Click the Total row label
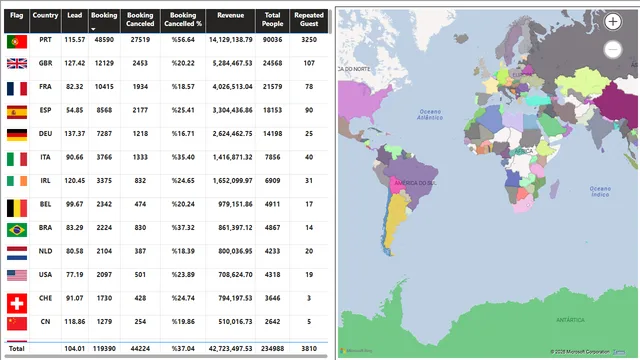The image size is (640, 360). [17, 349]
